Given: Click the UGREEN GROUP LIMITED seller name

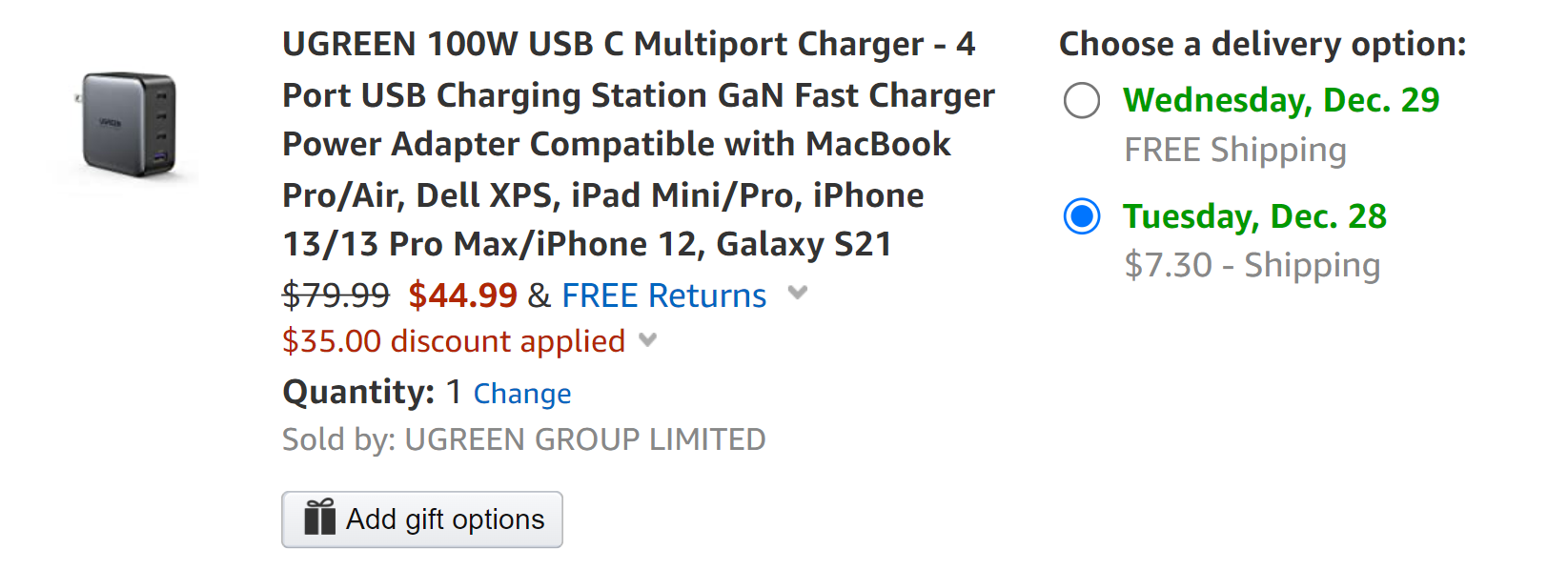Looking at the screenshot, I should [585, 439].
